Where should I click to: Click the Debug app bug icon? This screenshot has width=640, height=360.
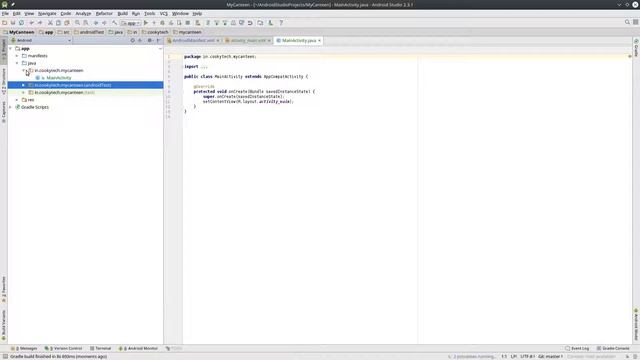pyautogui.click(x=162, y=23)
